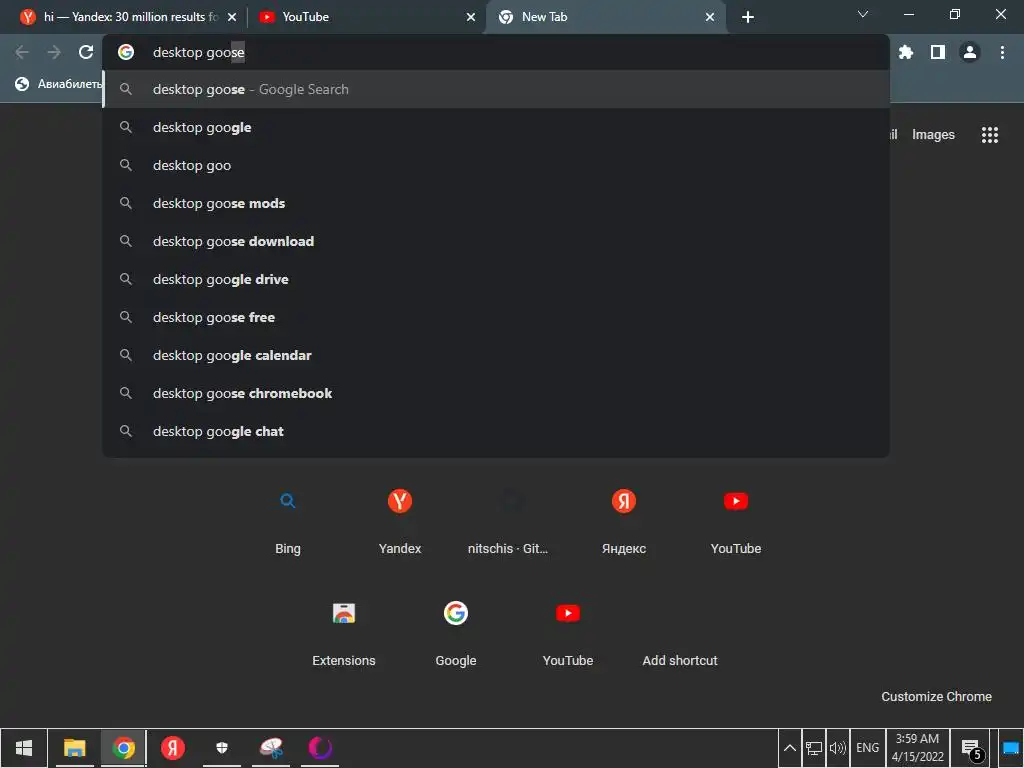
Task: Open the Яндекс shortcut tile
Action: pos(624,521)
